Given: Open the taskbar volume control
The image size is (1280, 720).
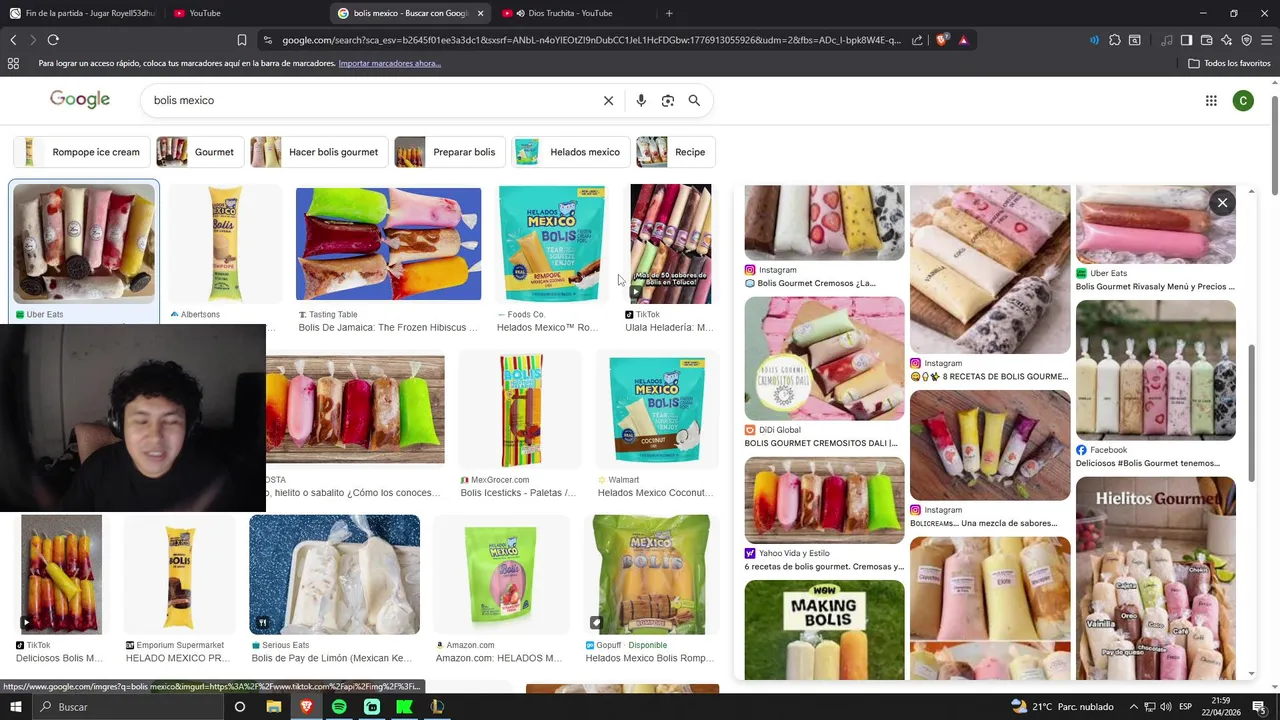Looking at the screenshot, I should pos(1166,707).
